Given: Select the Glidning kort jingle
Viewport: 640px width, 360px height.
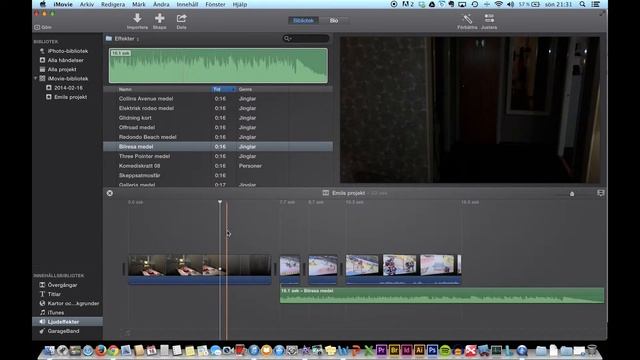Looking at the screenshot, I should tap(218, 118).
